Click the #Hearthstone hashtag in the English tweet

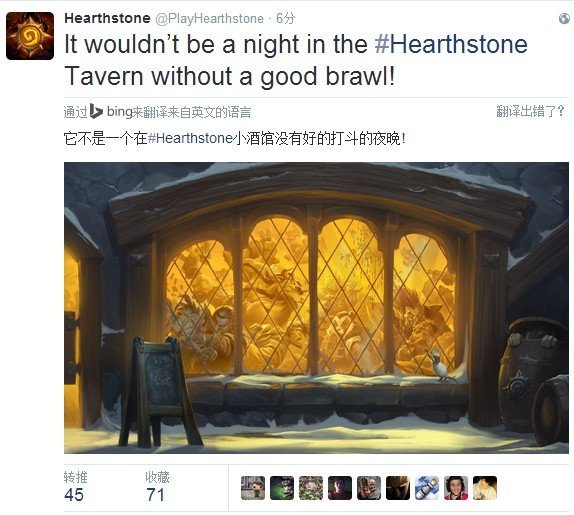point(451,44)
